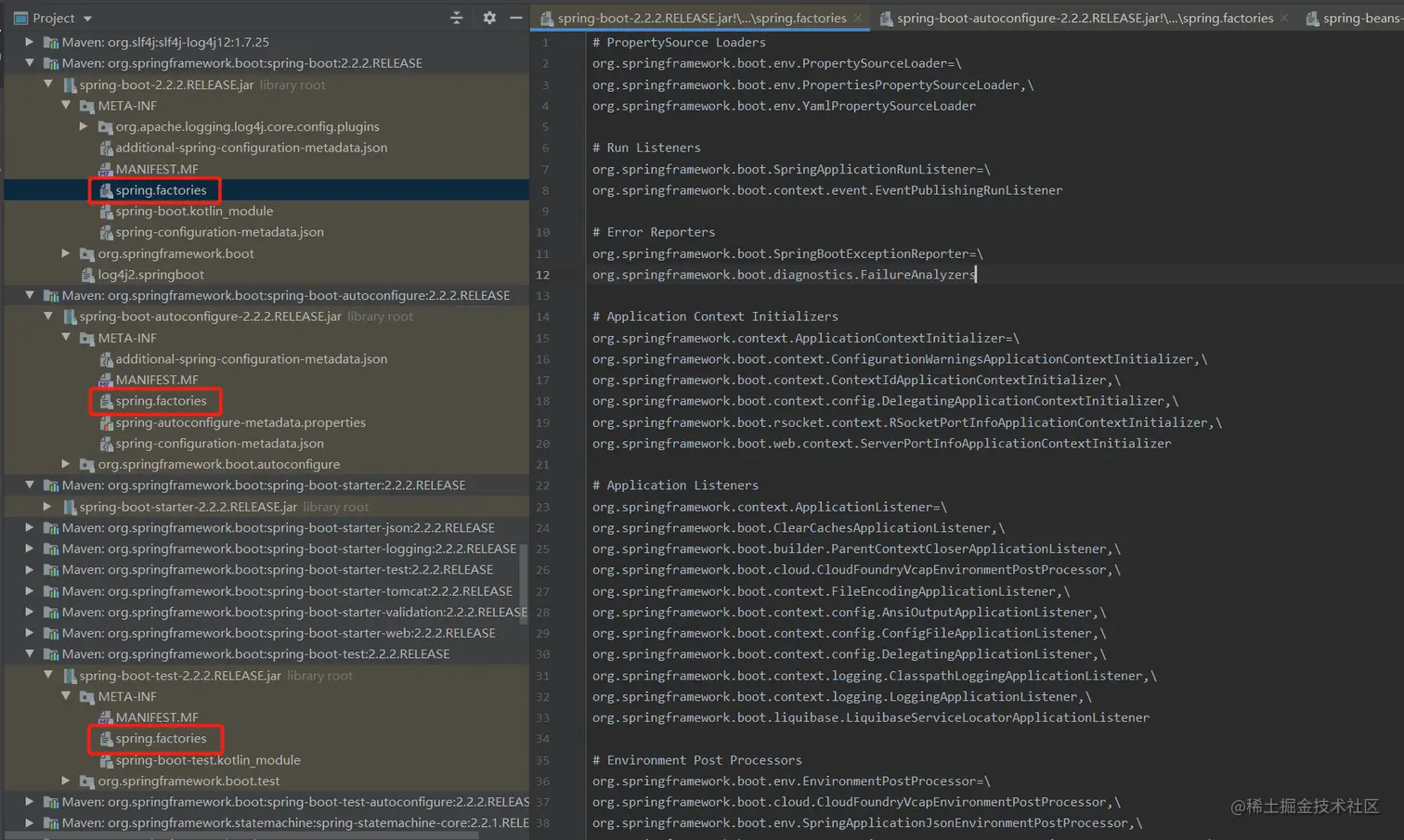1404x840 pixels.
Task: Close the spring-boot spring.factories tab
Action: 858,18
